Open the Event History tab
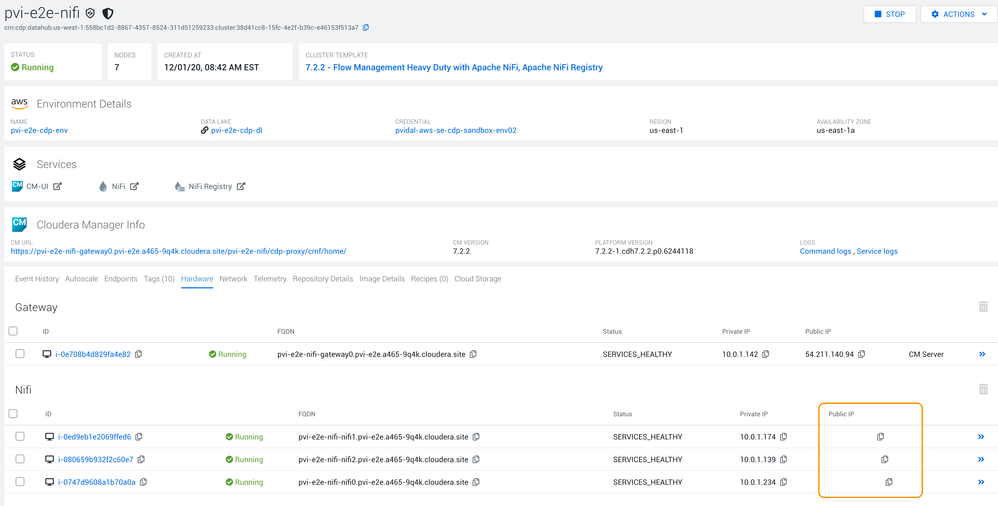 (37, 279)
